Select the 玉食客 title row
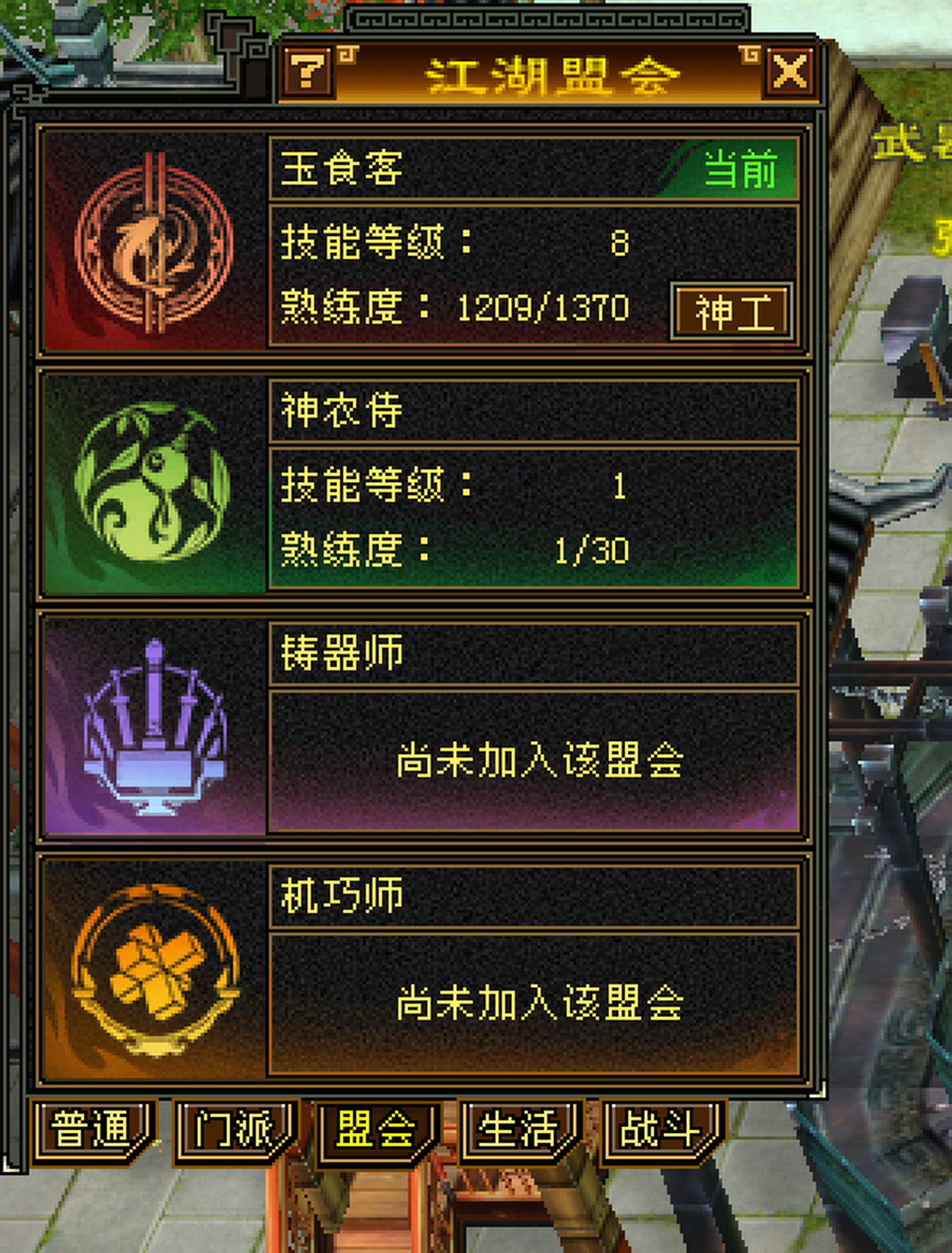 point(534,169)
